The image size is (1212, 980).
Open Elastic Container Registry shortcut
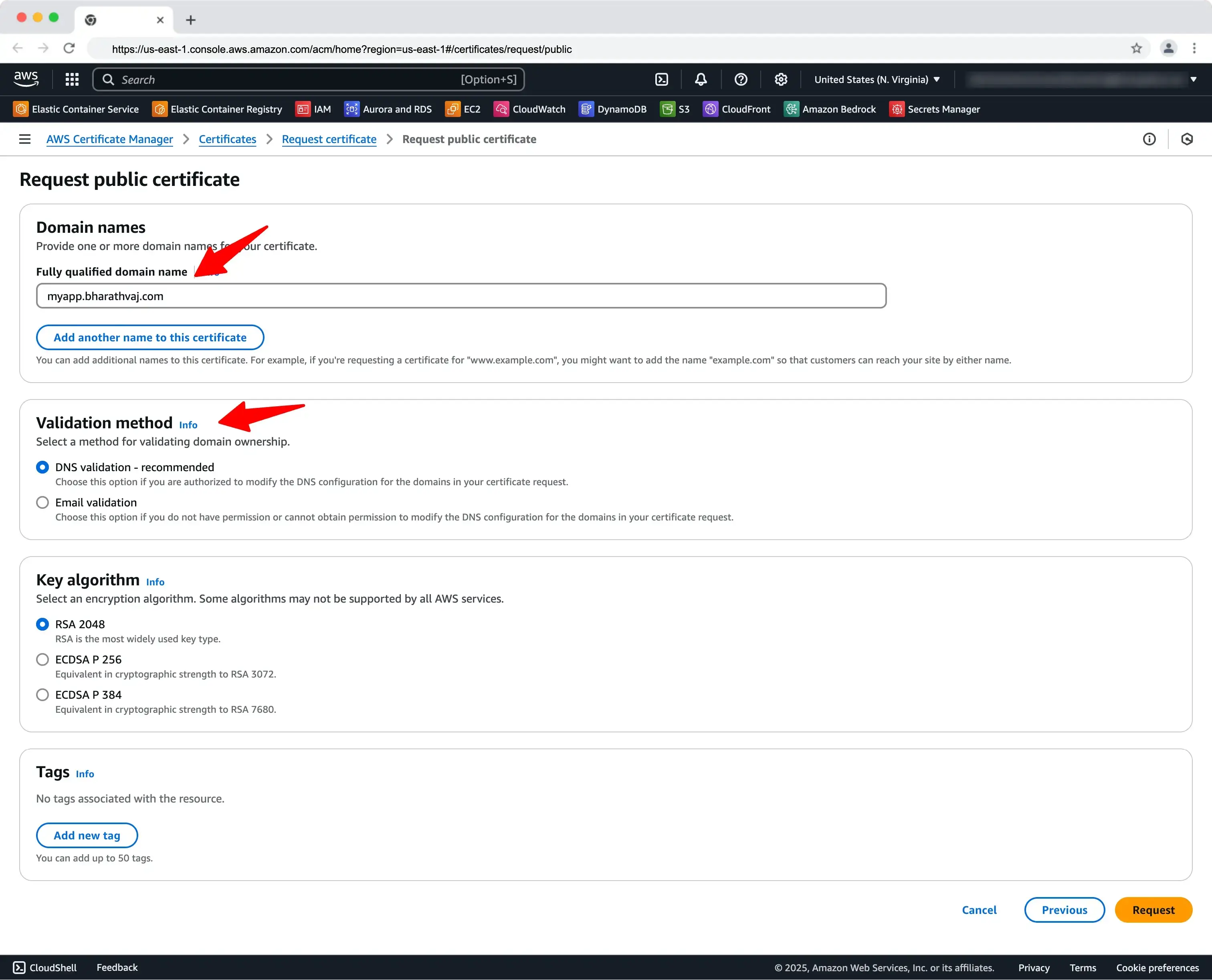(217, 109)
